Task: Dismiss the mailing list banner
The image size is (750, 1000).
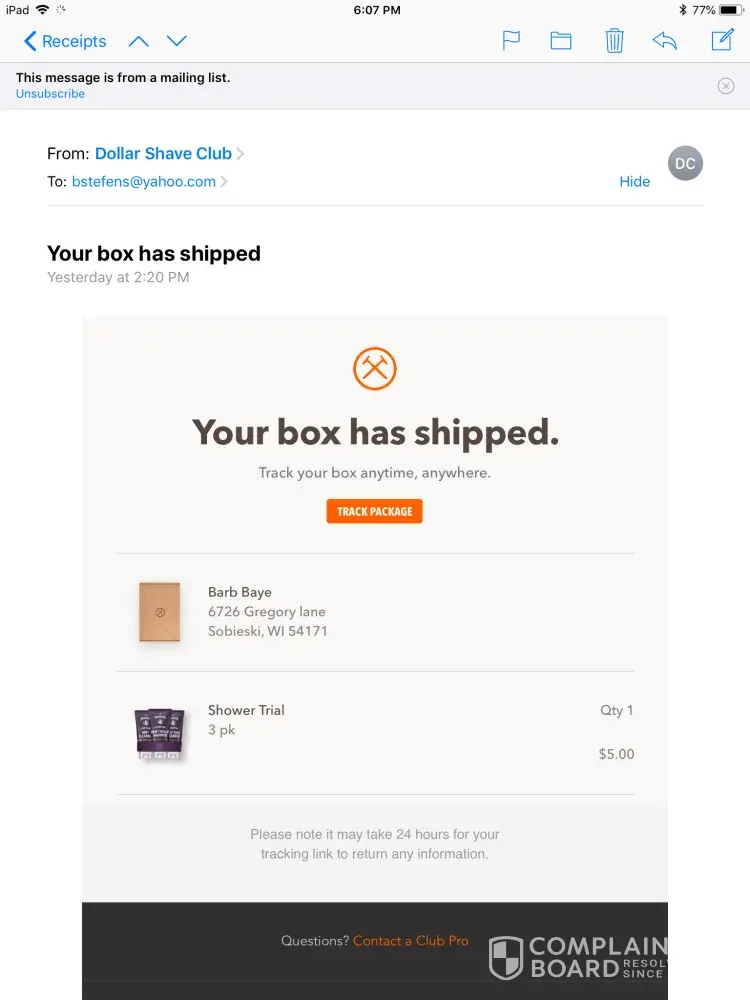Action: point(726,86)
